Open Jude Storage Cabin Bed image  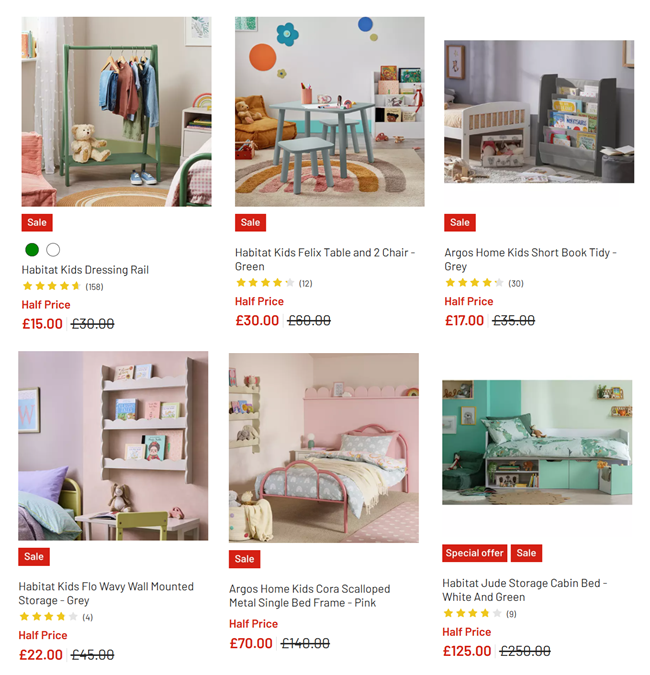537,442
